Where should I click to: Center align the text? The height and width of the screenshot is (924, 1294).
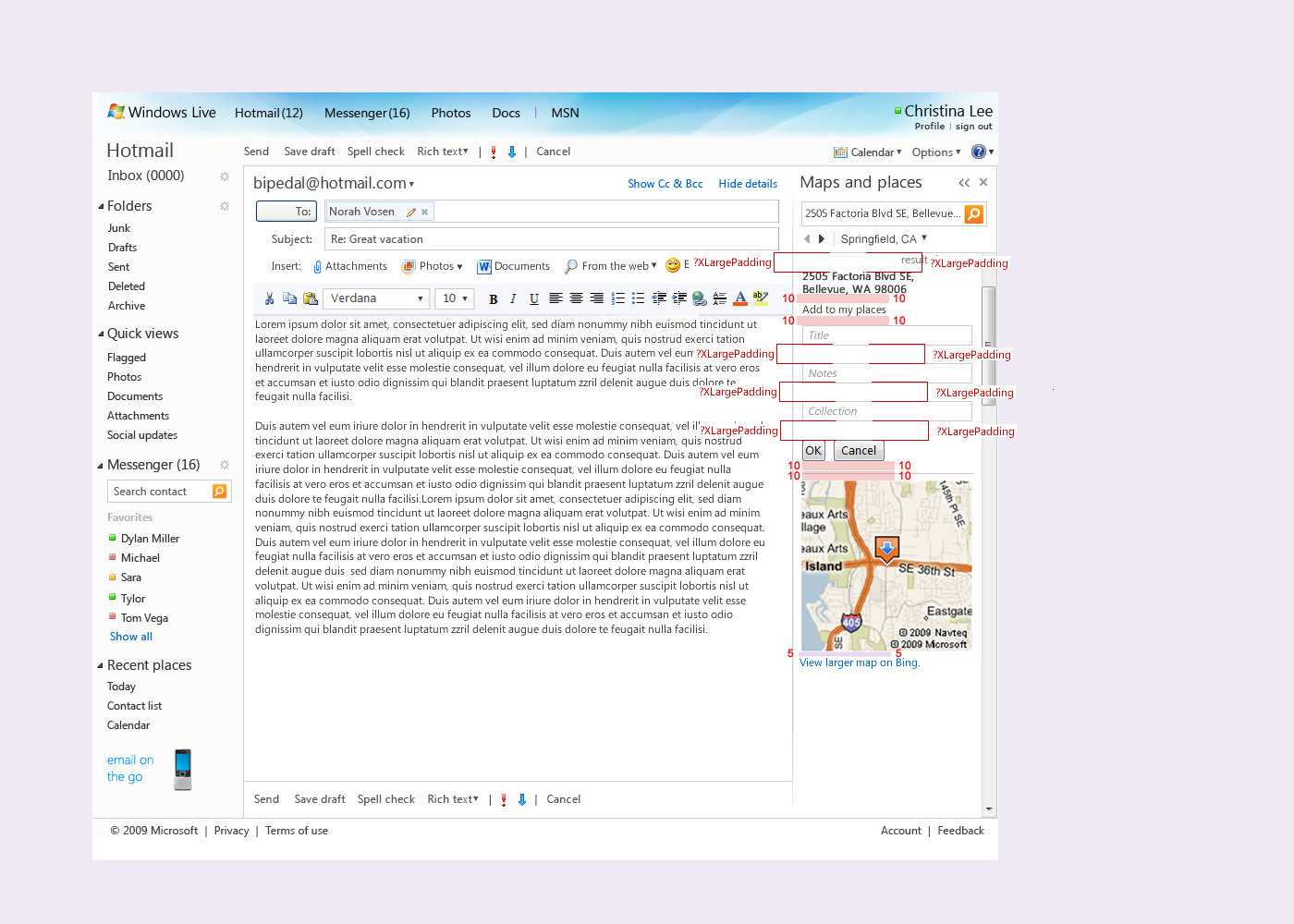[576, 298]
